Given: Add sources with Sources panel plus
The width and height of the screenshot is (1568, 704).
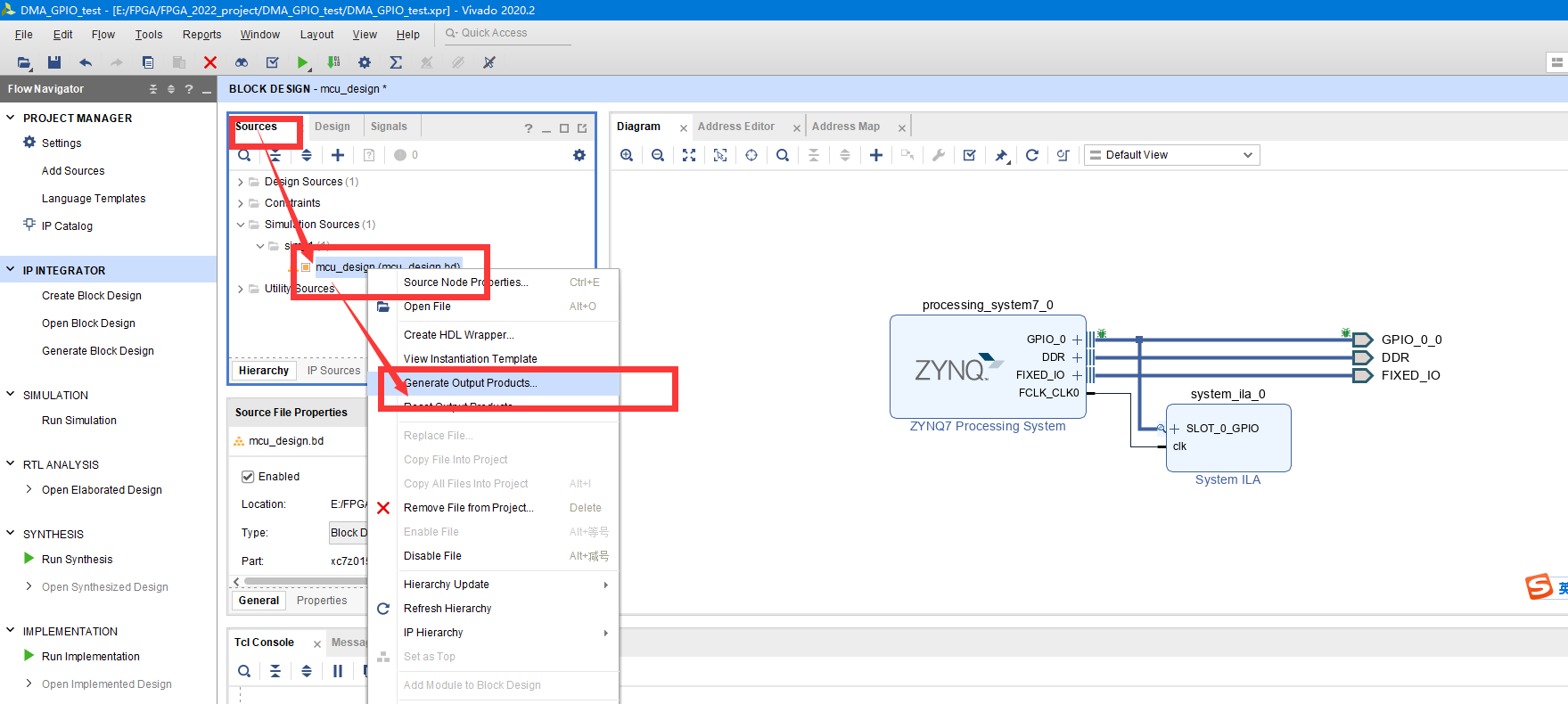Looking at the screenshot, I should [x=338, y=155].
